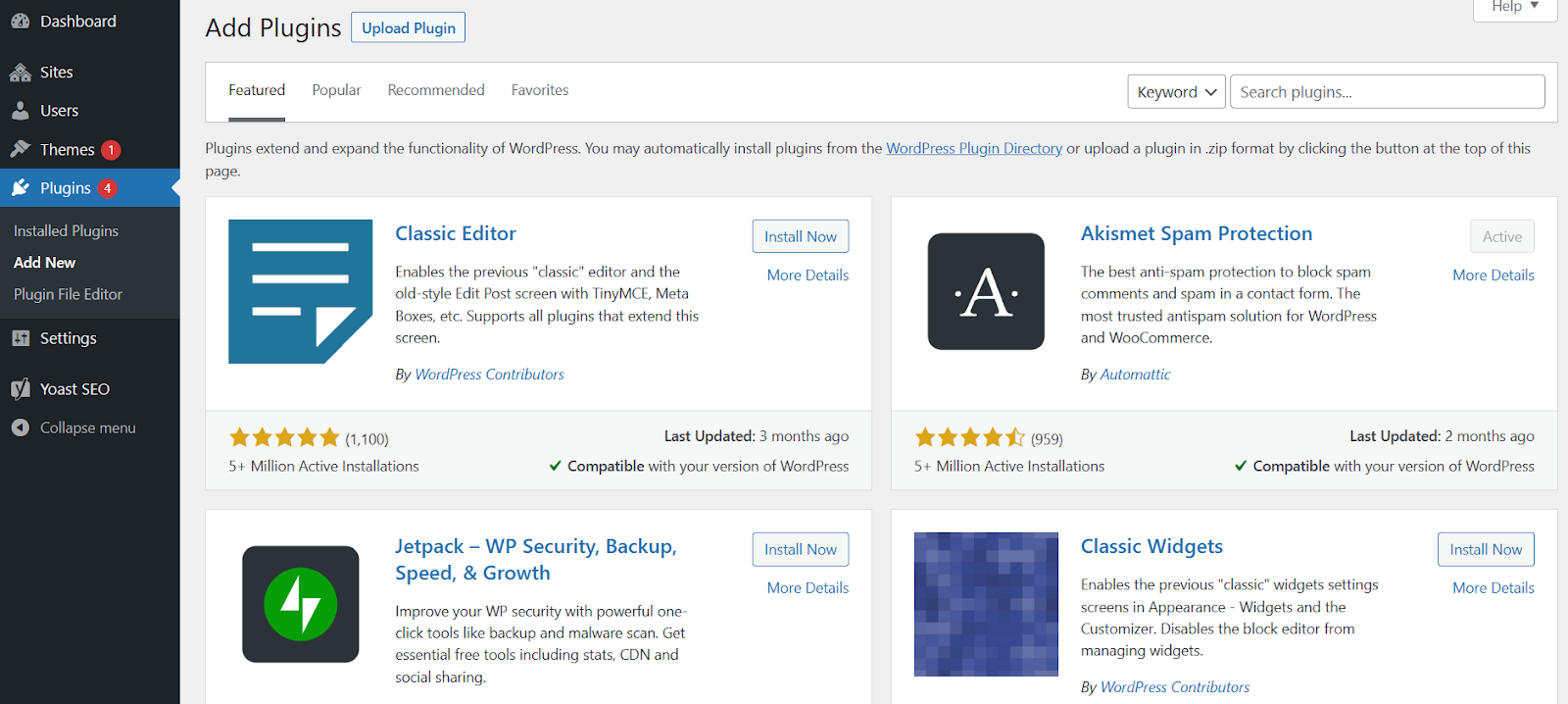Viewport: 1568px width, 704px height.
Task: Click the Settings sliders icon
Action: 20,338
